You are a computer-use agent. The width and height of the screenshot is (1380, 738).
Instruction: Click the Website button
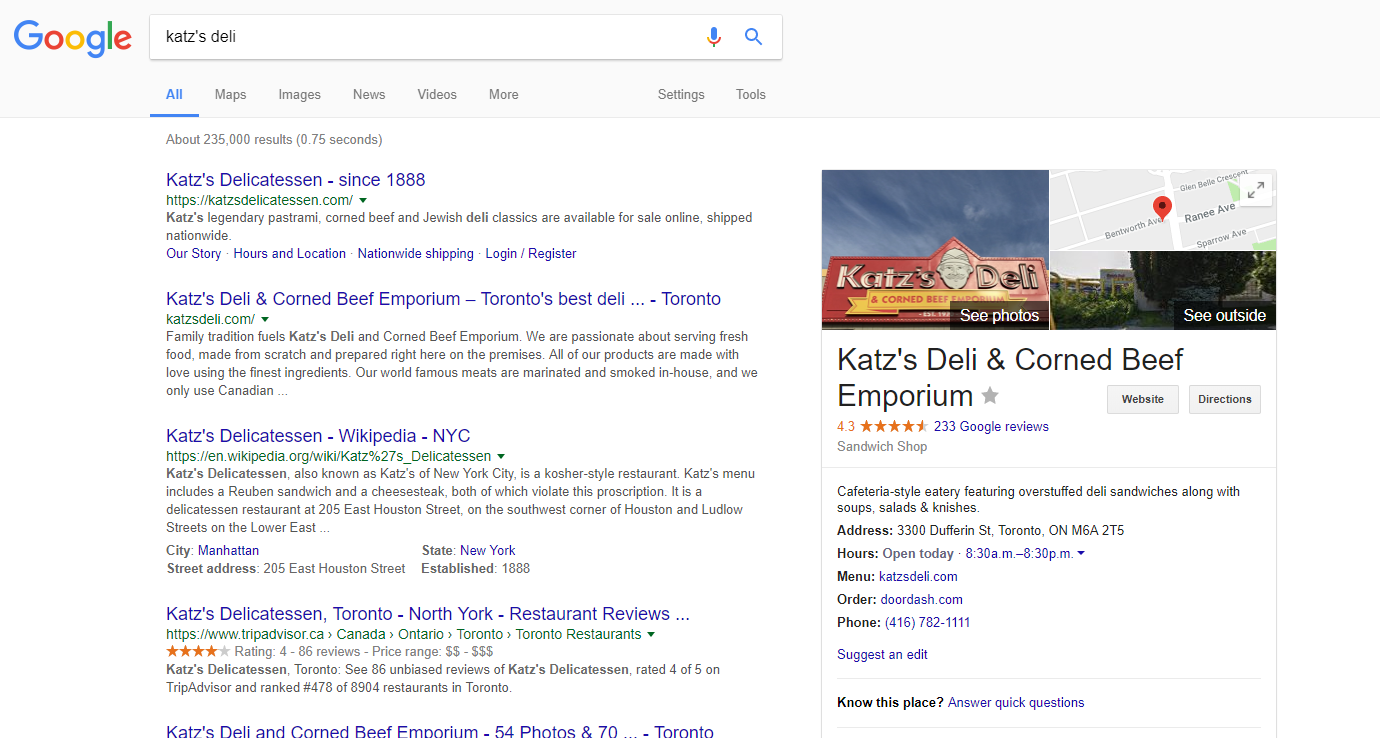1143,399
